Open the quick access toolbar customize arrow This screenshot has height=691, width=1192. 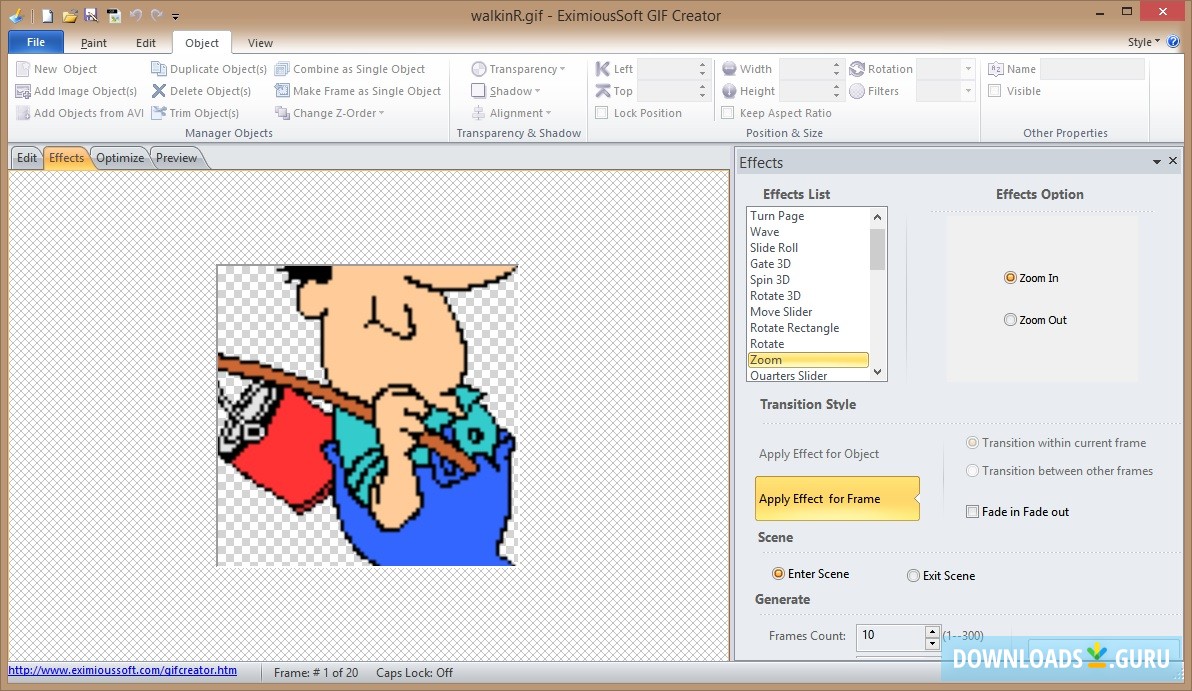(175, 16)
